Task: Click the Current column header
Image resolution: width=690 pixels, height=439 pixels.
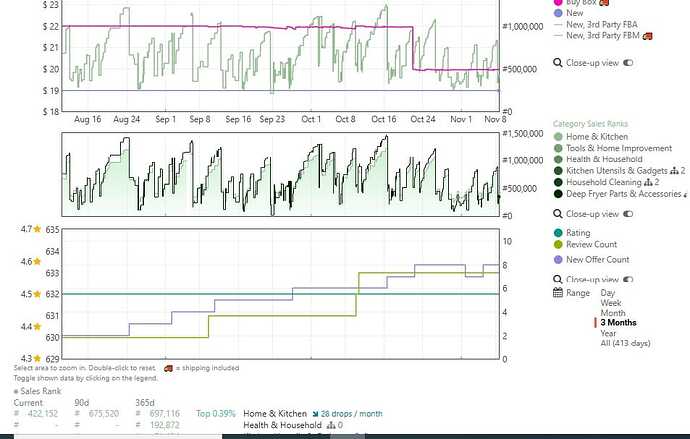Action: [x=28, y=403]
